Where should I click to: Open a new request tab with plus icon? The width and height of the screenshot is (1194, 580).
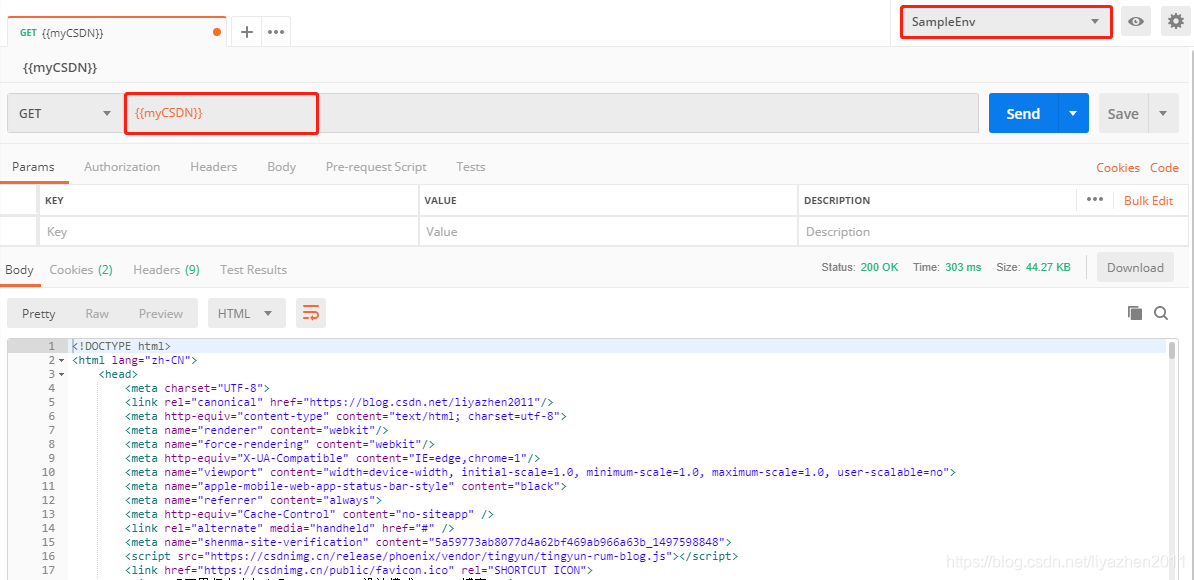click(246, 32)
